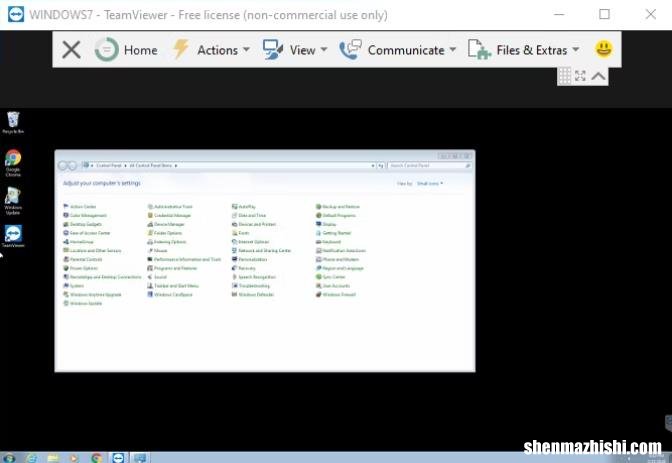Image resolution: width=672 pixels, height=463 pixels.
Task: Click the Recycle Bin desktop icon
Action: pyautogui.click(x=13, y=123)
